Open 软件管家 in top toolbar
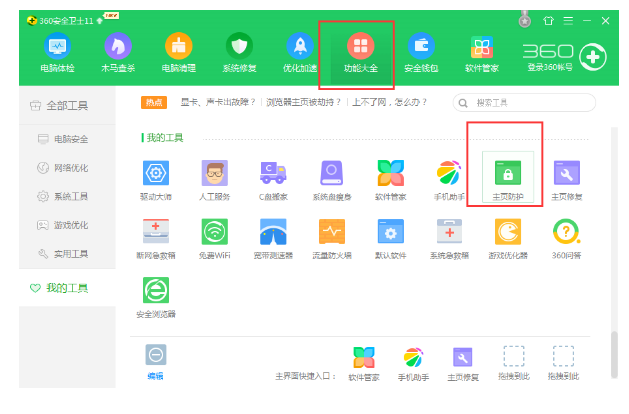The width and height of the screenshot is (629, 414). [x=482, y=53]
